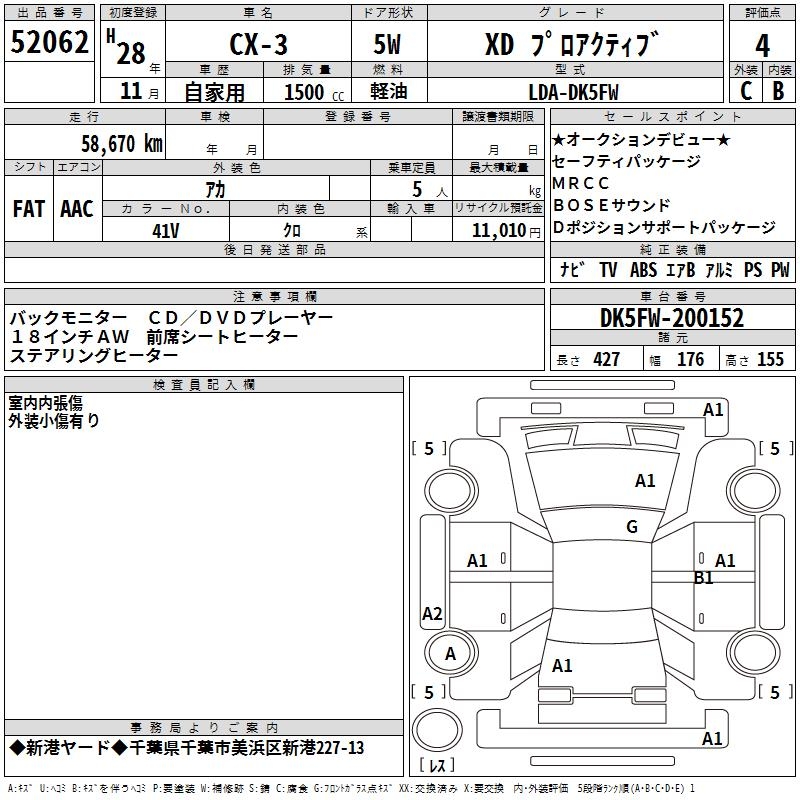The width and height of the screenshot is (800, 800).
Task: Click "Dポジションサポートパッケージ" line
Action: (x=664, y=227)
